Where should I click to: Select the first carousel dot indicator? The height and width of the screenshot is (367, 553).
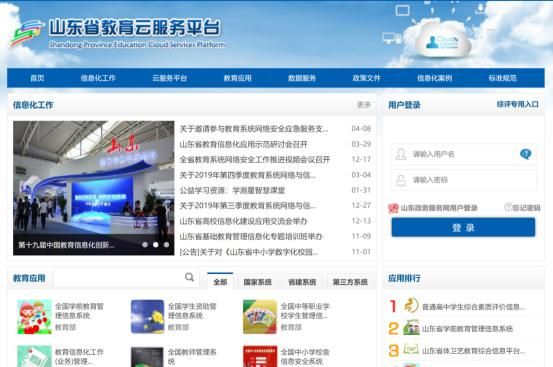click(145, 244)
